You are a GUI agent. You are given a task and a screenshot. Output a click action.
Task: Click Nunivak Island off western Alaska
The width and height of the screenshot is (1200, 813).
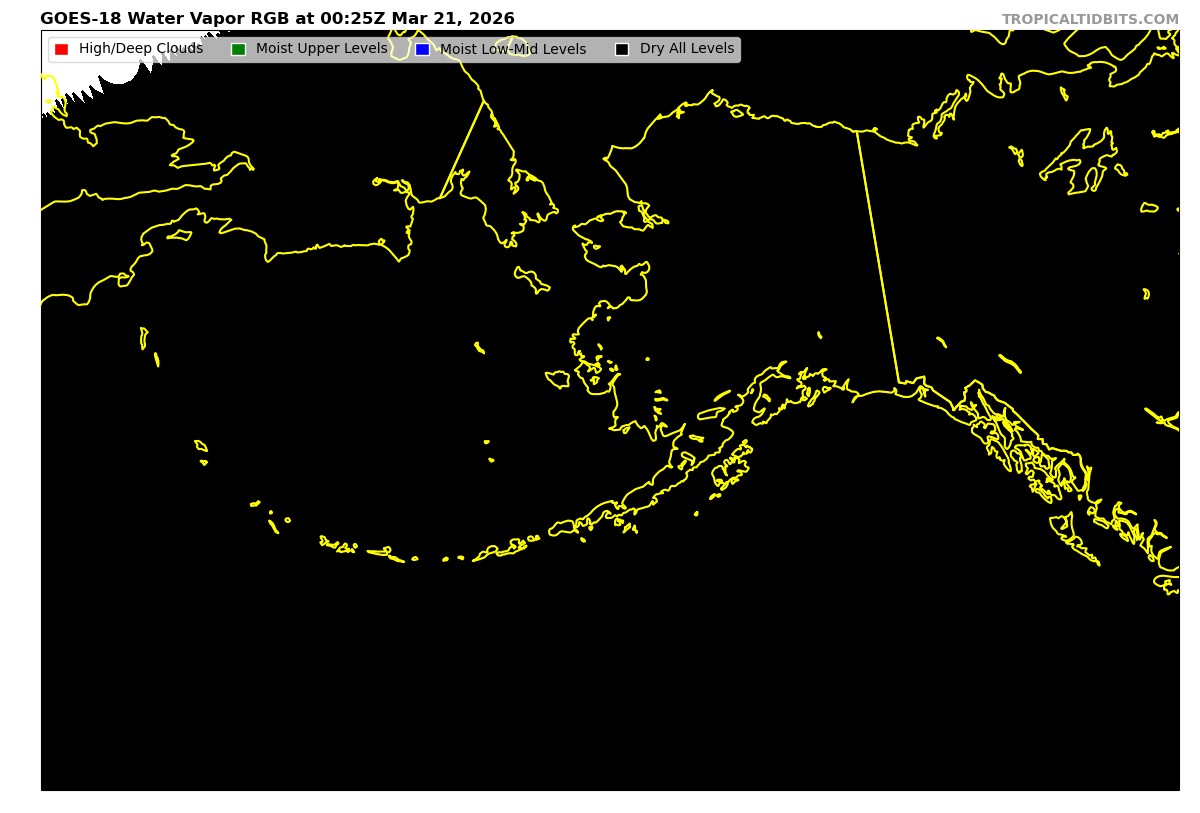pos(557,379)
